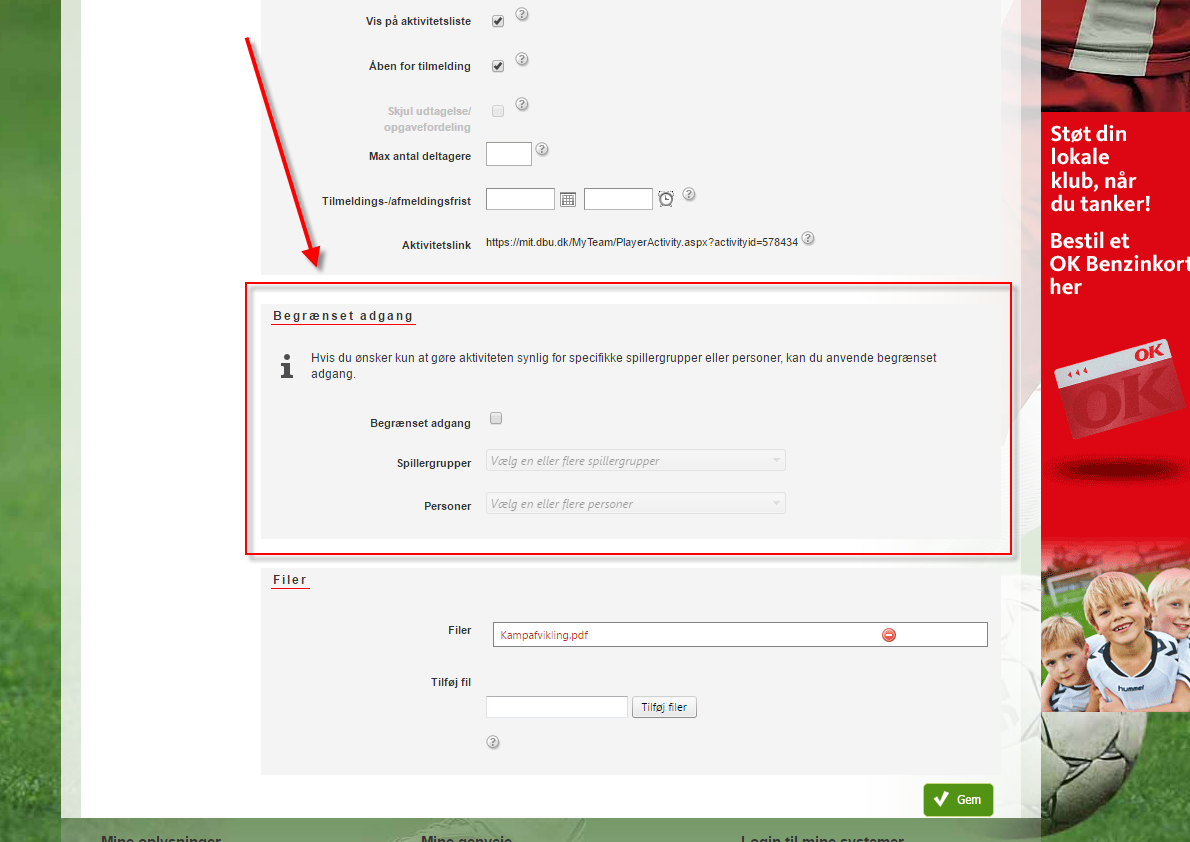
Task: Enable the Begrænset adgang checkbox
Action: [x=496, y=419]
